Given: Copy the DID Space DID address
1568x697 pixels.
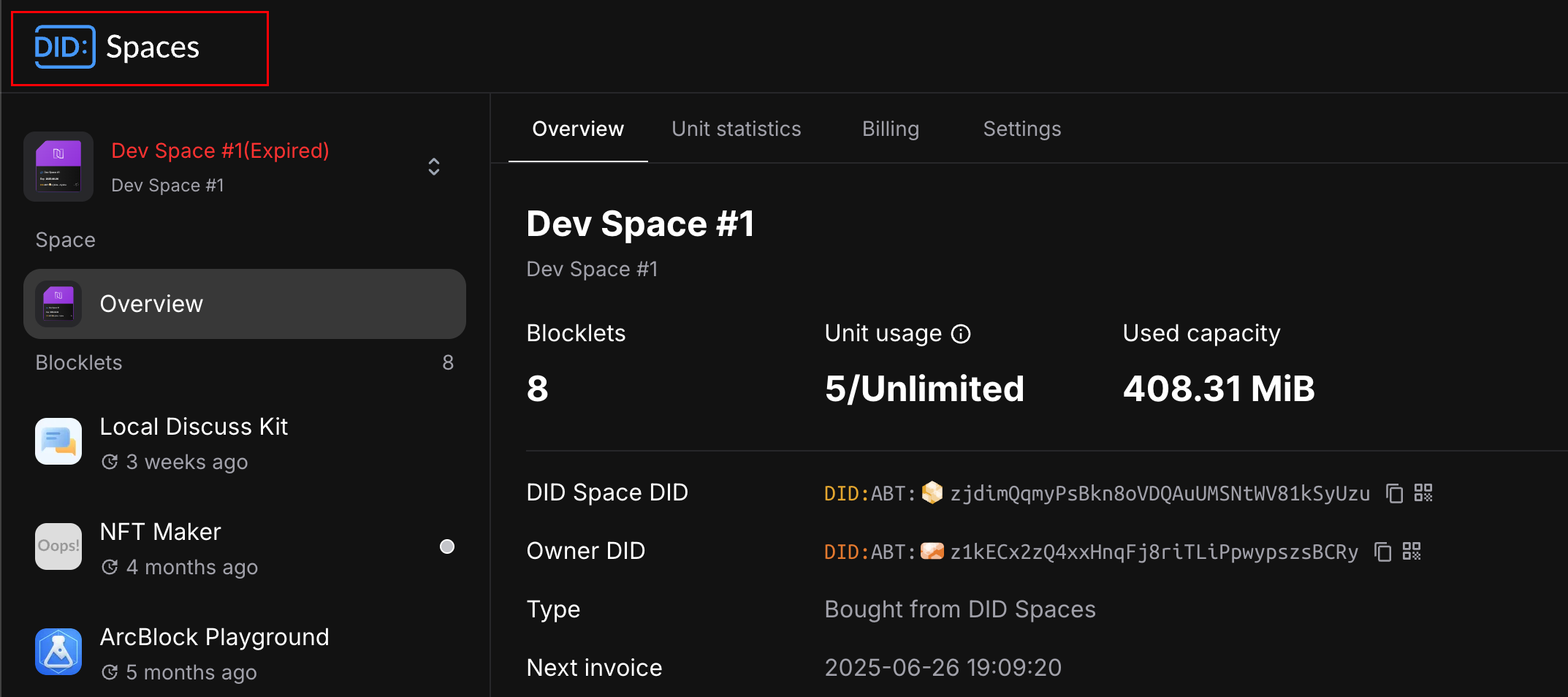Looking at the screenshot, I should pyautogui.click(x=1394, y=494).
